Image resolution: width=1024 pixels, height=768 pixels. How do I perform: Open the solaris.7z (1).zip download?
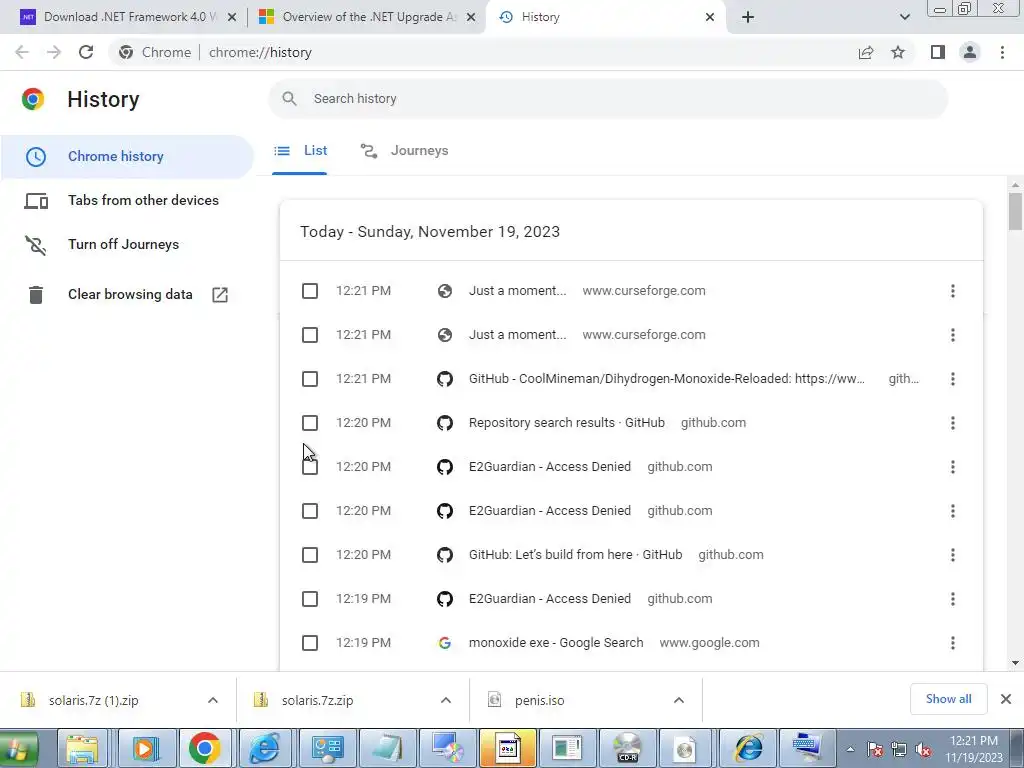[93, 700]
